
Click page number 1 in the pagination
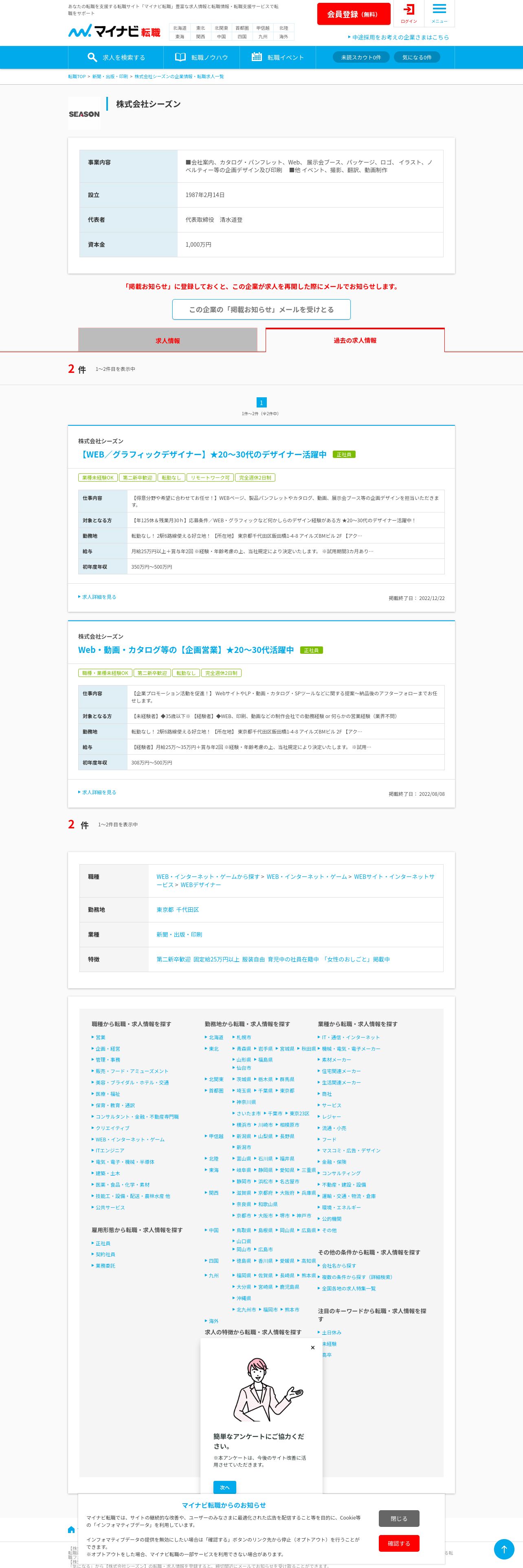[261, 402]
